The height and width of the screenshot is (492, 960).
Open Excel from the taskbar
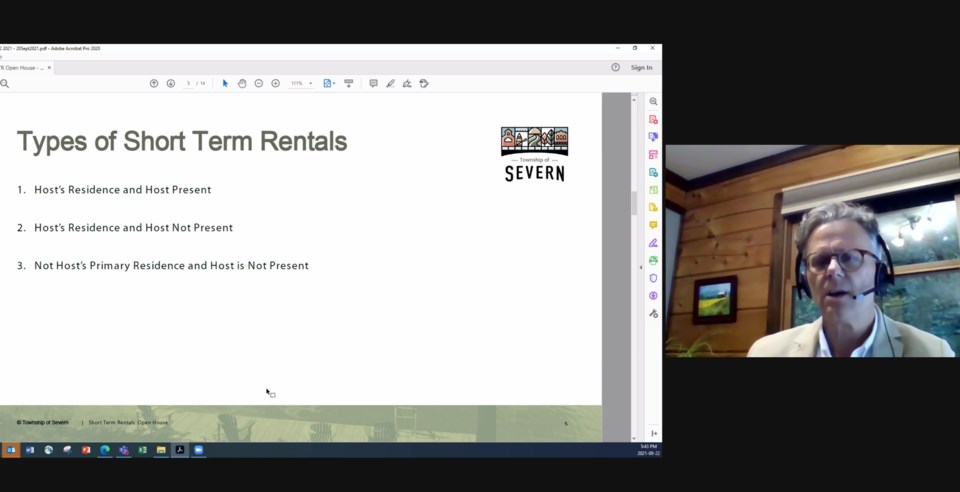click(142, 450)
